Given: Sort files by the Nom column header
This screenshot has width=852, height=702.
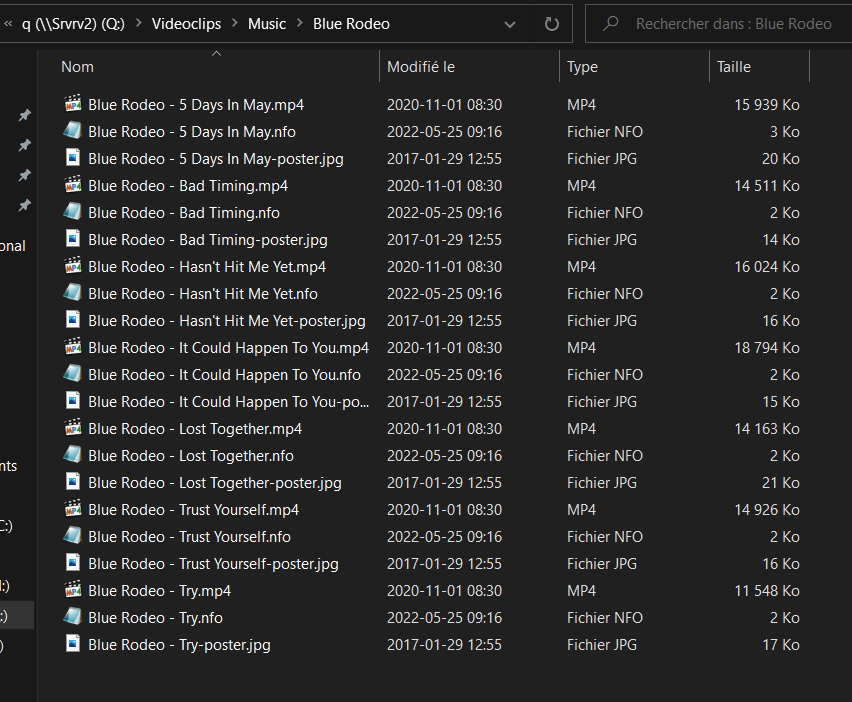Looking at the screenshot, I should tap(77, 67).
